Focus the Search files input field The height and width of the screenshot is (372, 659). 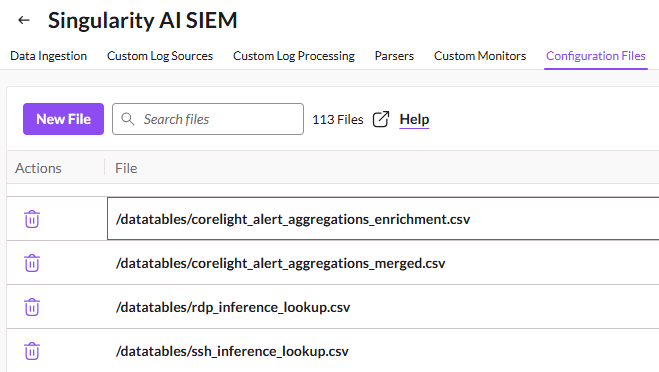[x=208, y=119]
